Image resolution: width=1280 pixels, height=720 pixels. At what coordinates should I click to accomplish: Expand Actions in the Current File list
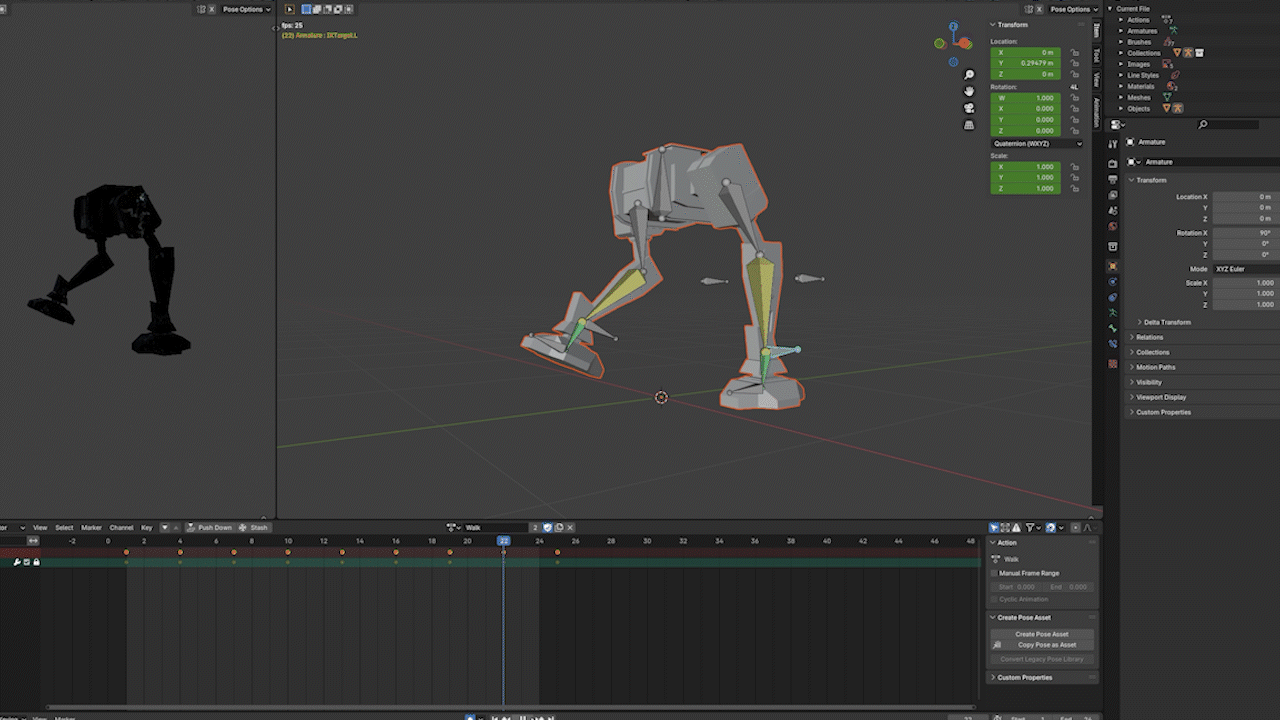pos(1121,20)
